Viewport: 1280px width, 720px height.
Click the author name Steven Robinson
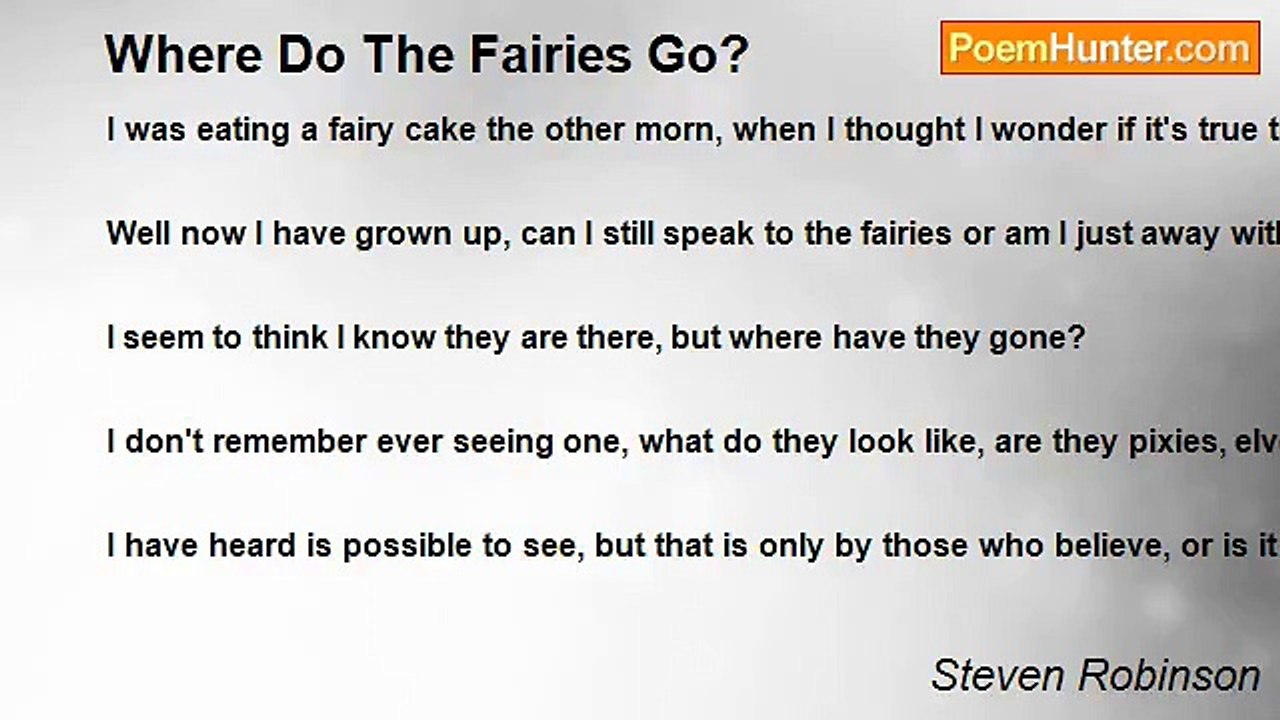1096,676
